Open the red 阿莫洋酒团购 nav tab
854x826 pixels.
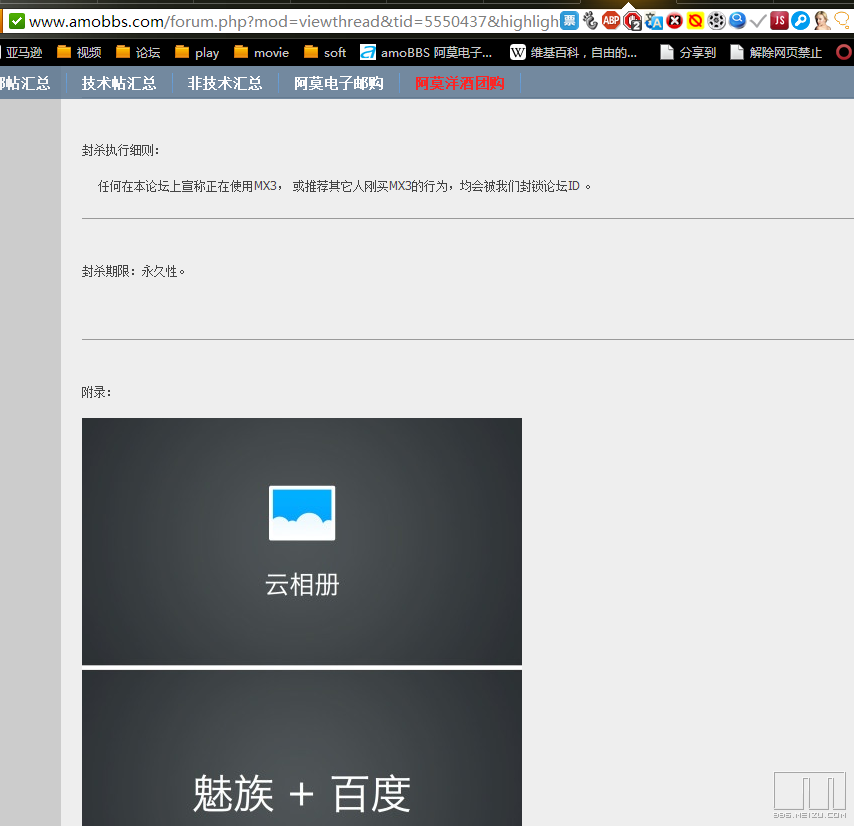pos(460,83)
